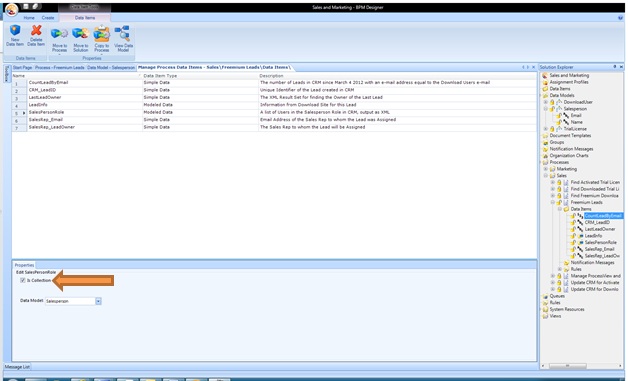Open the vertical Toolbox side tab

[x=6, y=73]
